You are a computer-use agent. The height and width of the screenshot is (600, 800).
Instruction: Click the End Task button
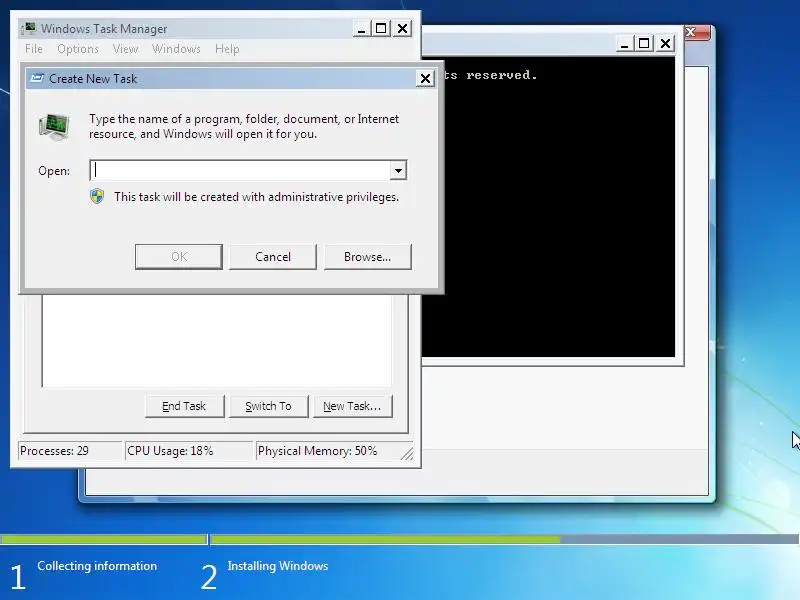184,406
